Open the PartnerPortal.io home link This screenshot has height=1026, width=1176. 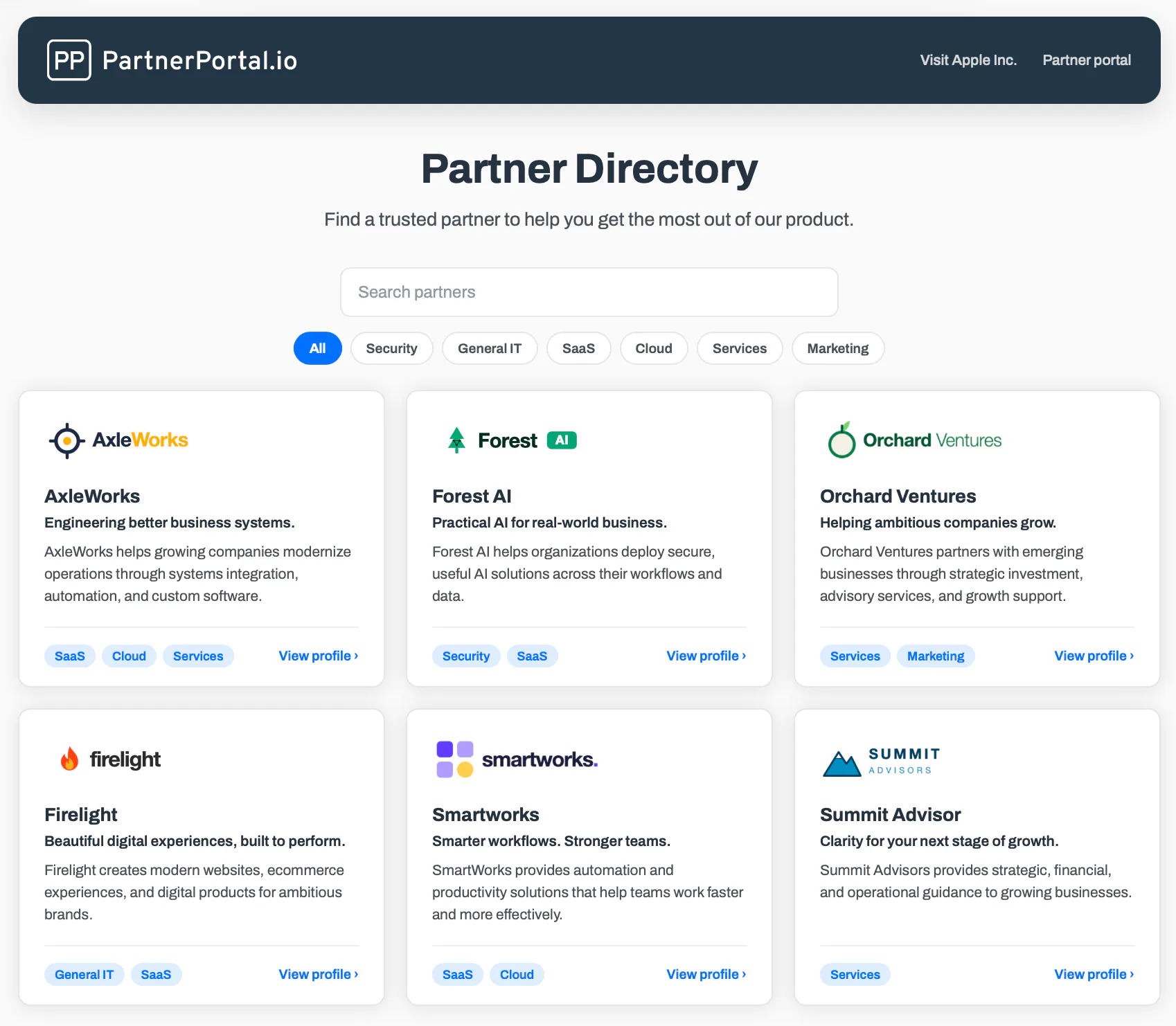point(172,60)
